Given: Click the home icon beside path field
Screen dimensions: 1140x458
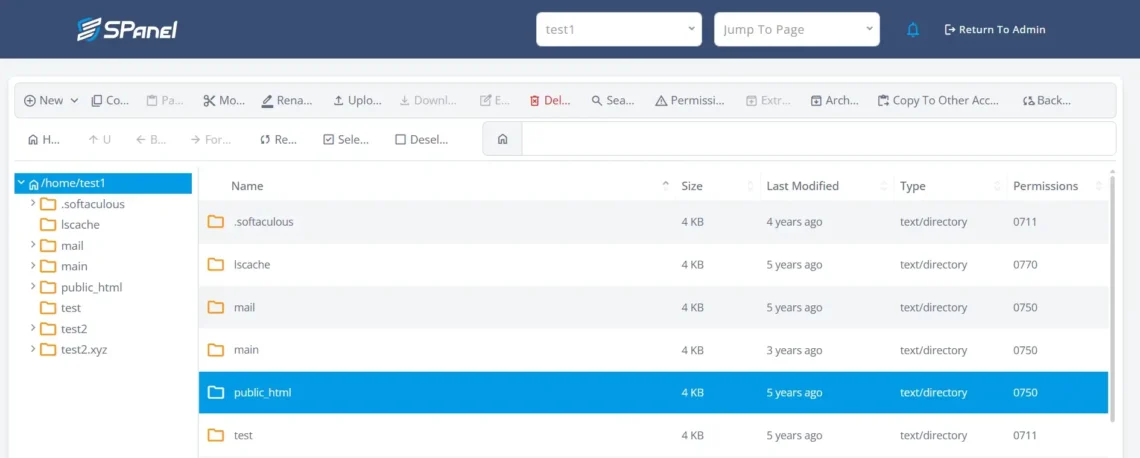Looking at the screenshot, I should (502, 139).
